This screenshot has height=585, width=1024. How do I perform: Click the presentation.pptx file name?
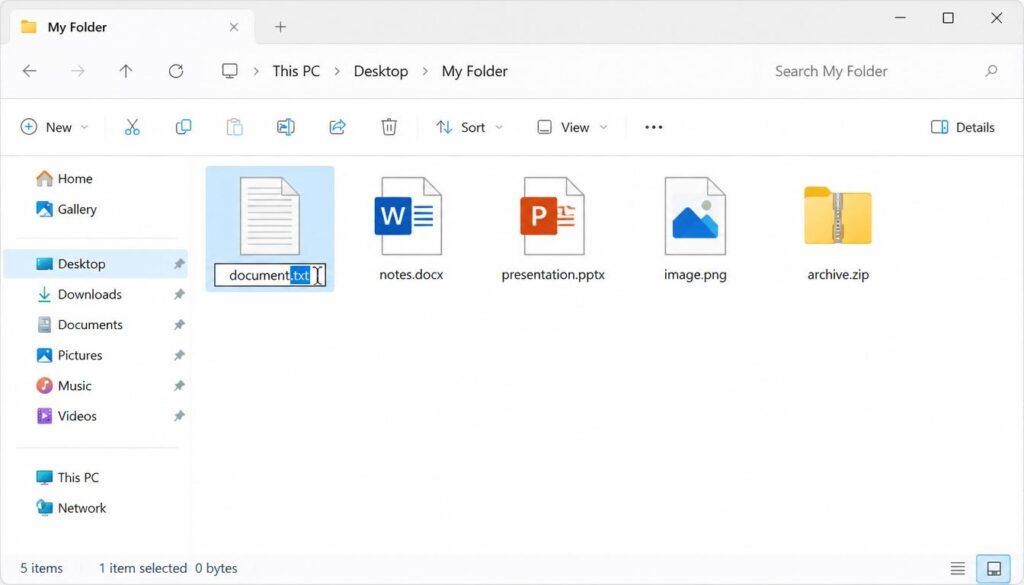pos(552,275)
